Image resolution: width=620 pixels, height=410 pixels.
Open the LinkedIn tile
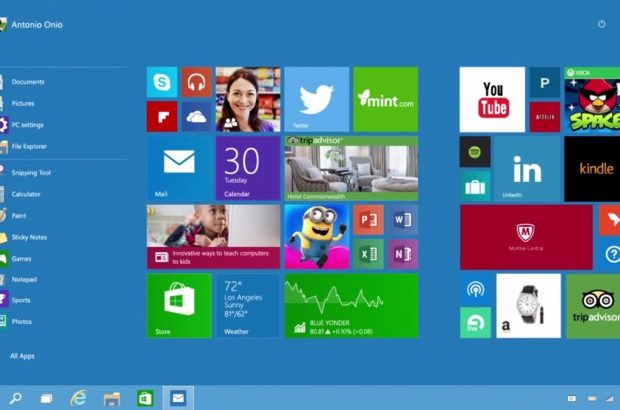pos(526,169)
